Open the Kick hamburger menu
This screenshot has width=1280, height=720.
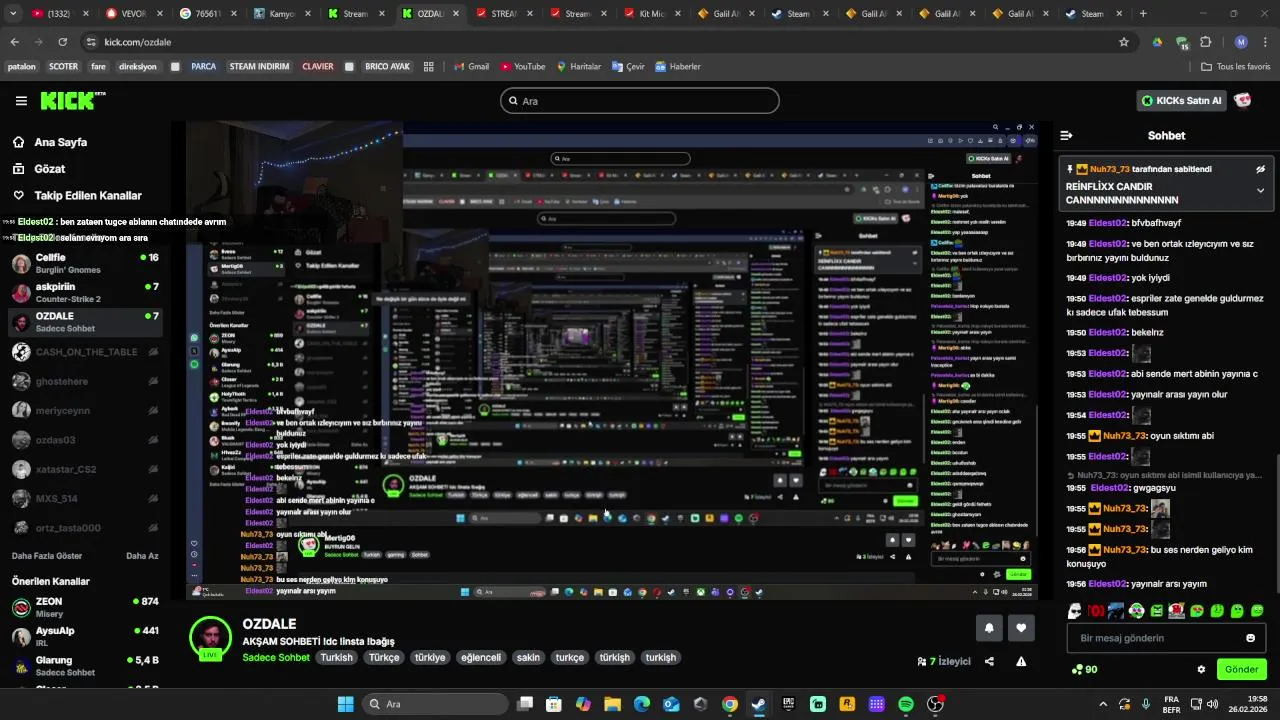pos(21,101)
